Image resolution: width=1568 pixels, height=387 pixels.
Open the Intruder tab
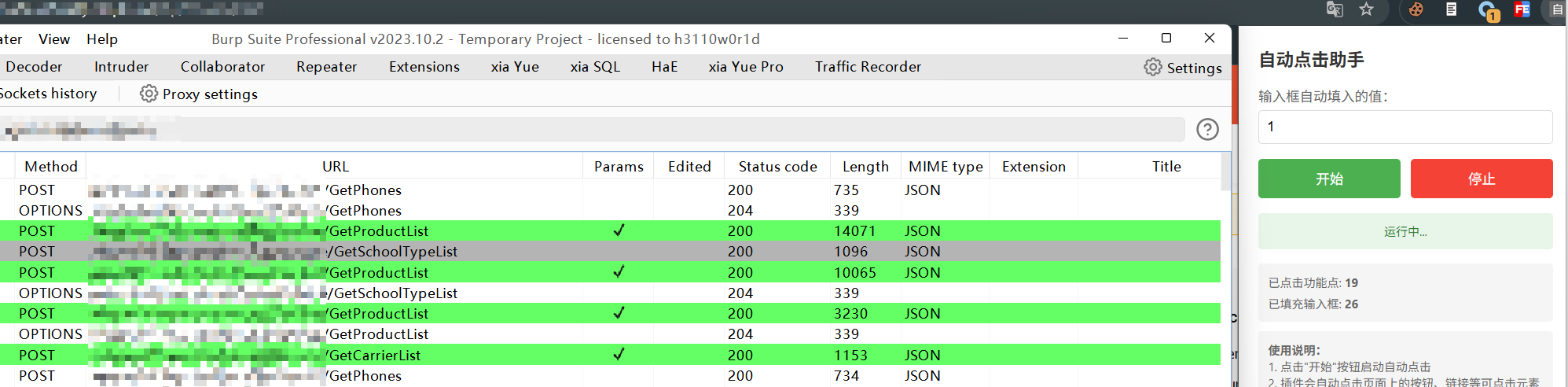coord(121,67)
